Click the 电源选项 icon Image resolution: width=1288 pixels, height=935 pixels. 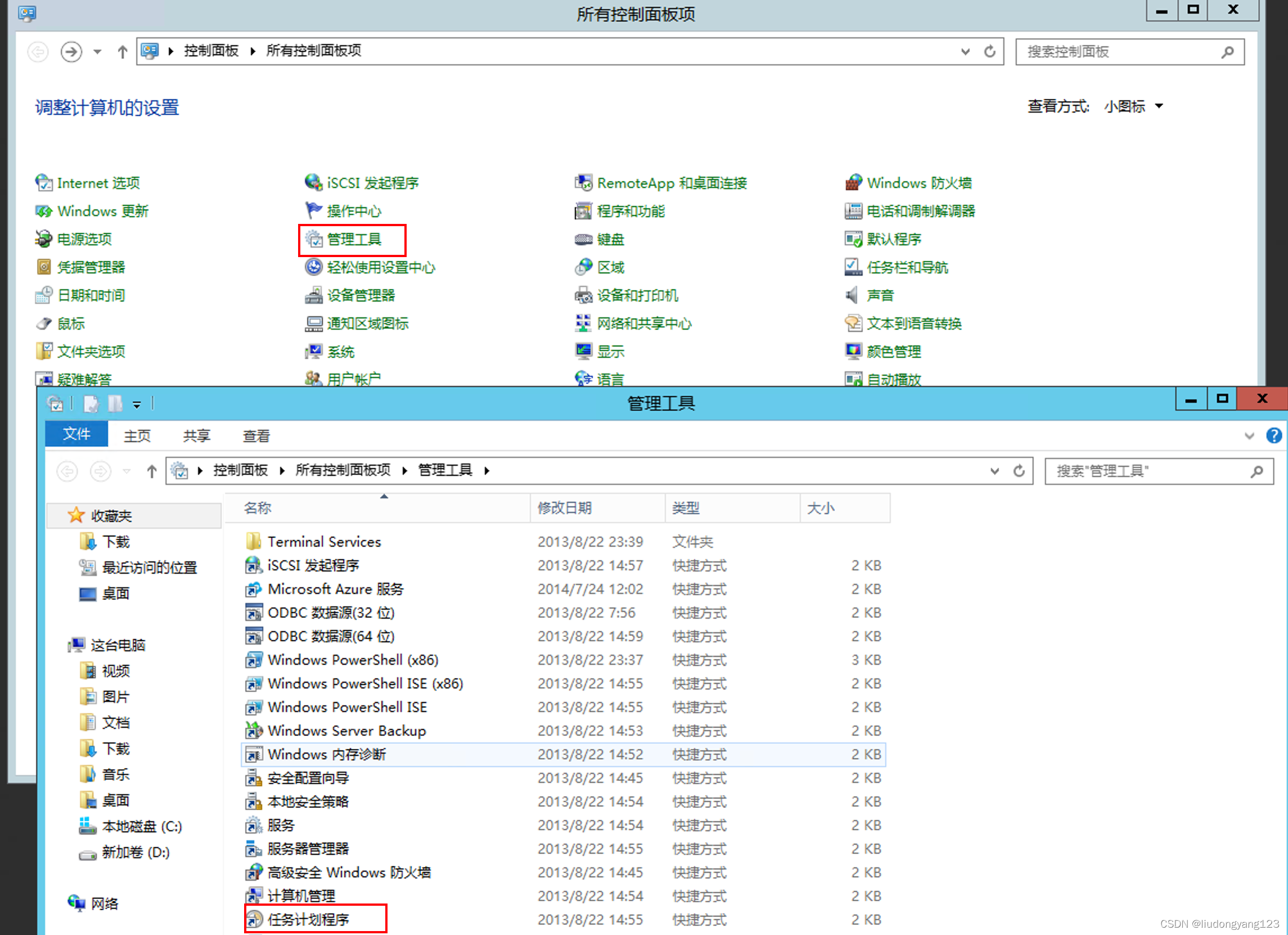[x=44, y=239]
